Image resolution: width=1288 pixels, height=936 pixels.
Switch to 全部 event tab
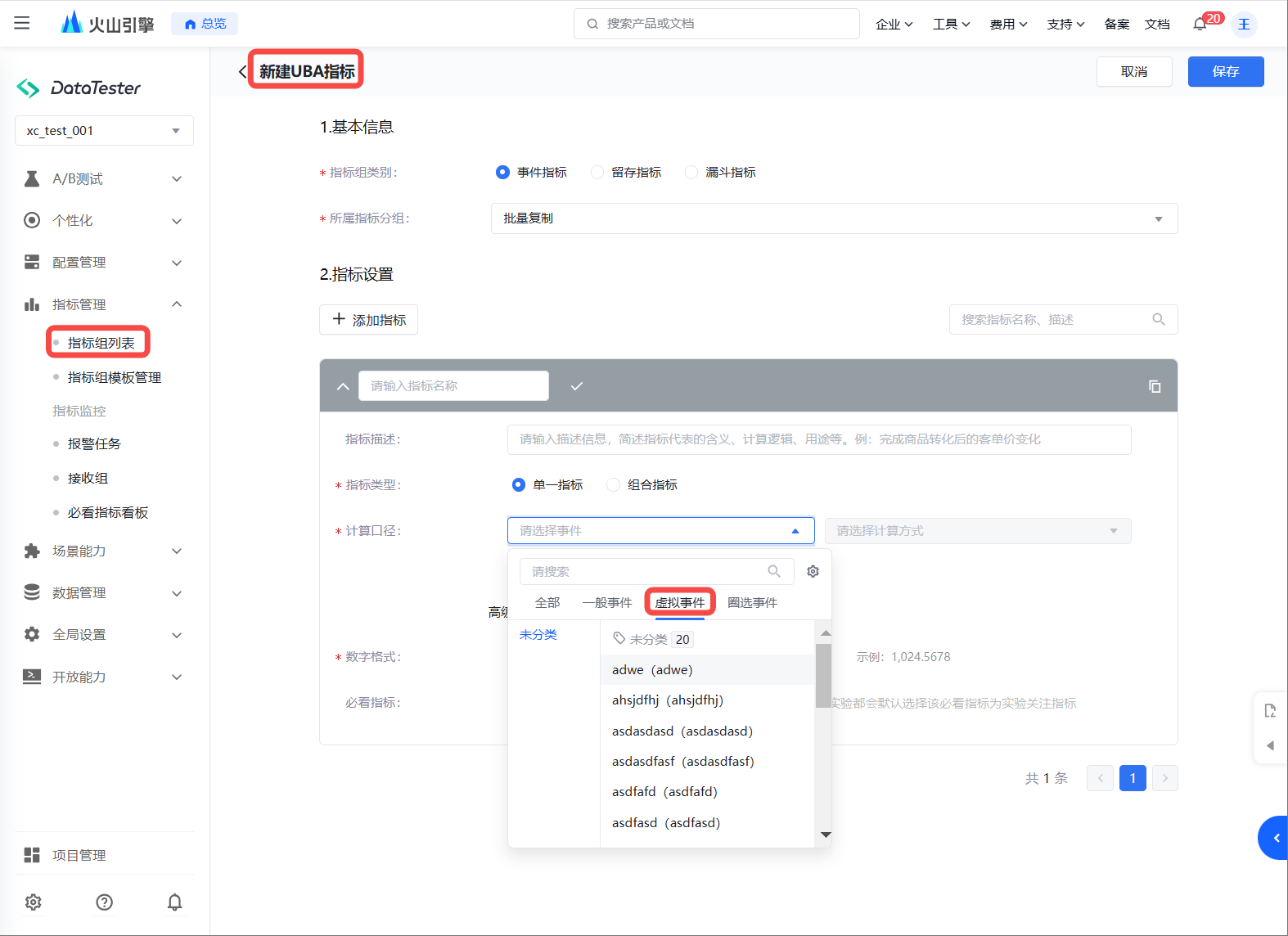[x=547, y=602]
